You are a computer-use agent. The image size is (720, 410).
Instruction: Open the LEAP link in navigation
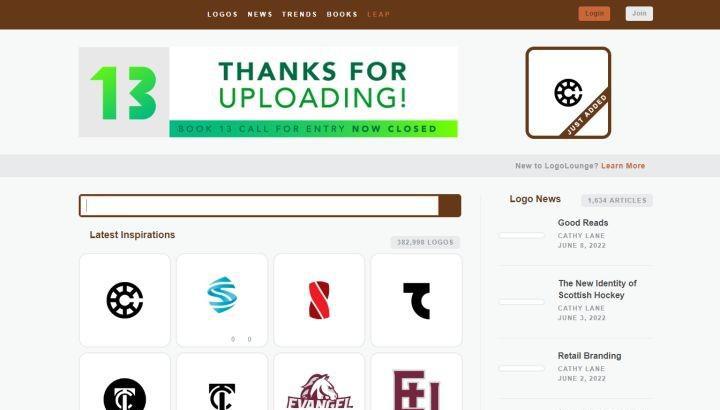click(378, 14)
